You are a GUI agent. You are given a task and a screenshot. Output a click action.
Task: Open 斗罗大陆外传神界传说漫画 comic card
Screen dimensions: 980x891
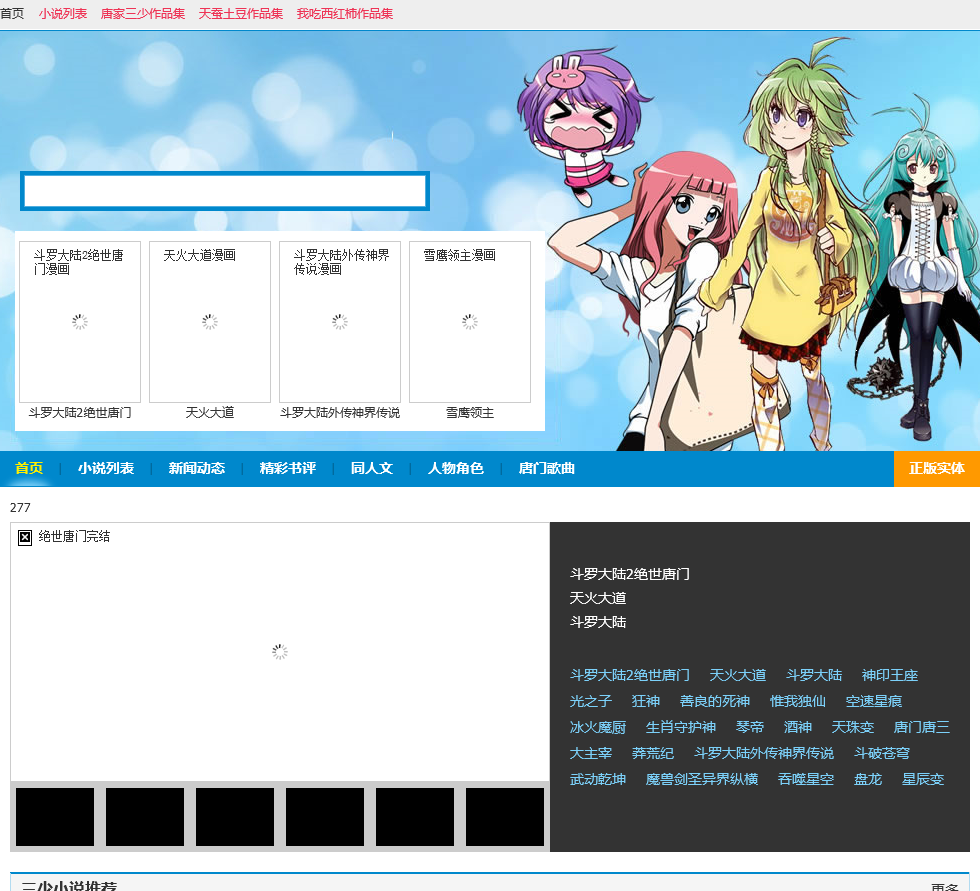pyautogui.click(x=340, y=322)
